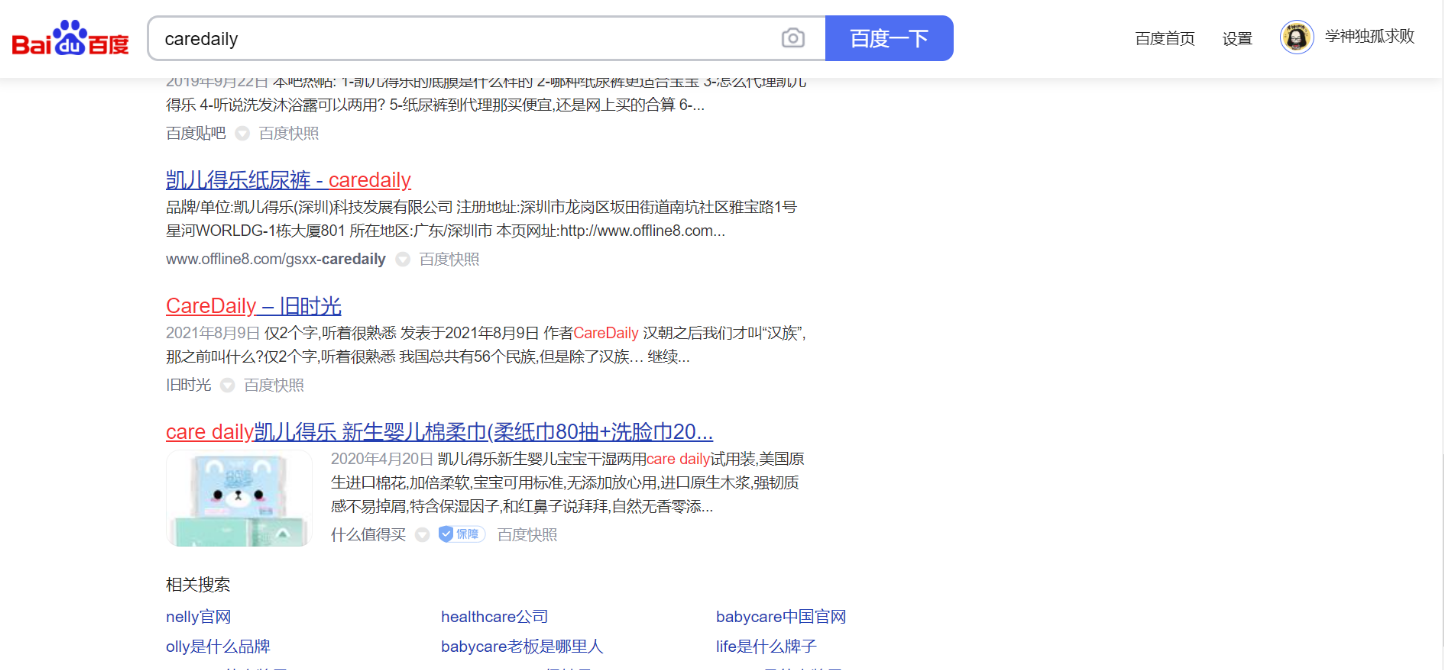
Task: Search related term nelly官网
Action: (198, 617)
